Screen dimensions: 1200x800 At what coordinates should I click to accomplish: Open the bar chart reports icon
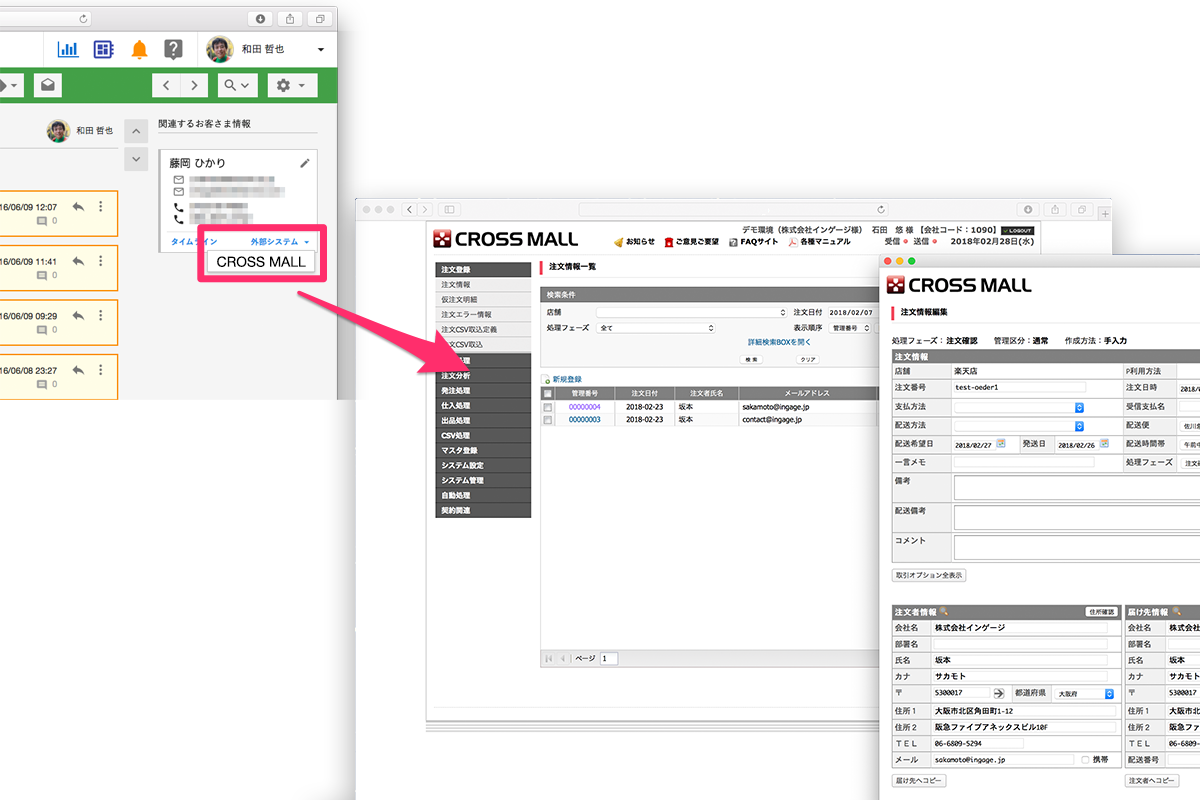click(68, 49)
